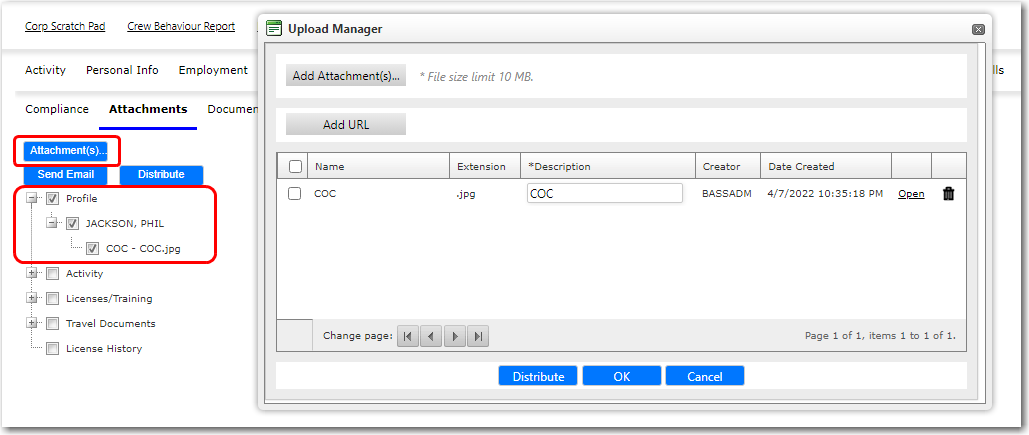
Task: Delete the COC attachment with trash icon
Action: coord(948,194)
